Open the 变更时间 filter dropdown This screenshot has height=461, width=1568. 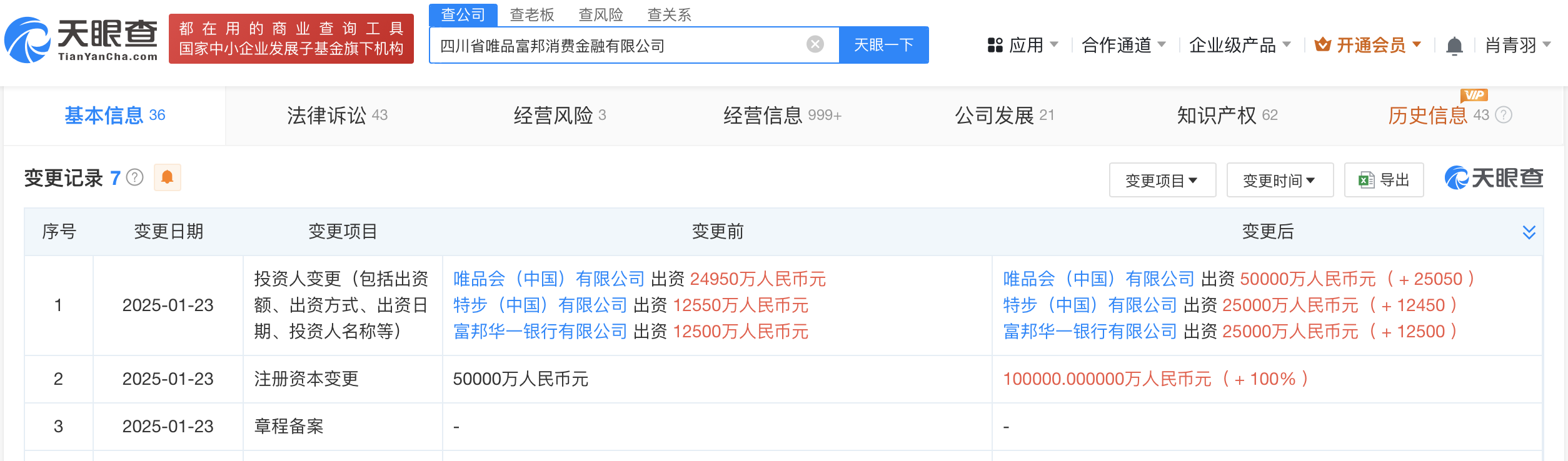(1280, 180)
